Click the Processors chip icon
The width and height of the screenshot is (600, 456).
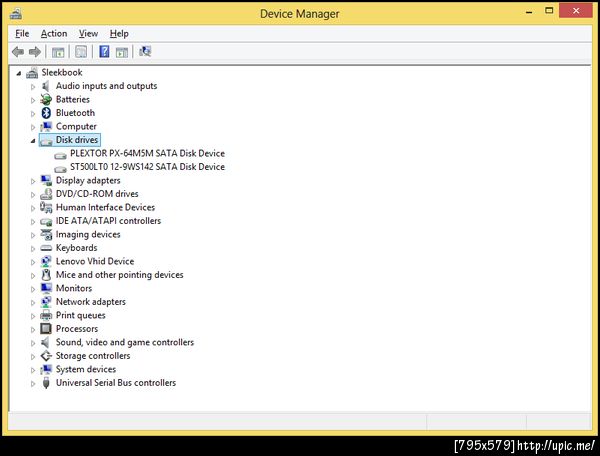(46, 329)
